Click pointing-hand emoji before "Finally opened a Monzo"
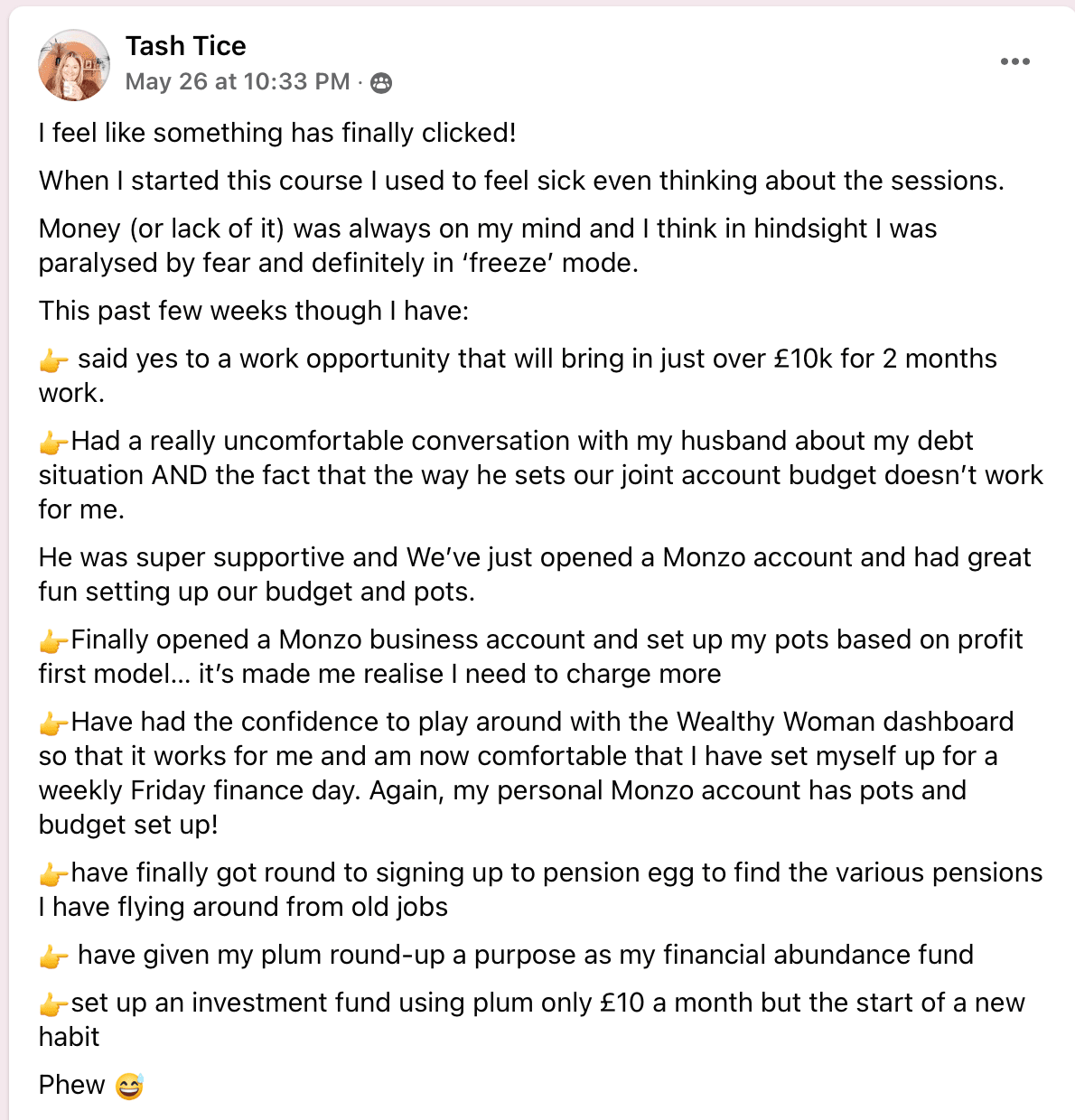This screenshot has height=1120, width=1075. (53, 641)
